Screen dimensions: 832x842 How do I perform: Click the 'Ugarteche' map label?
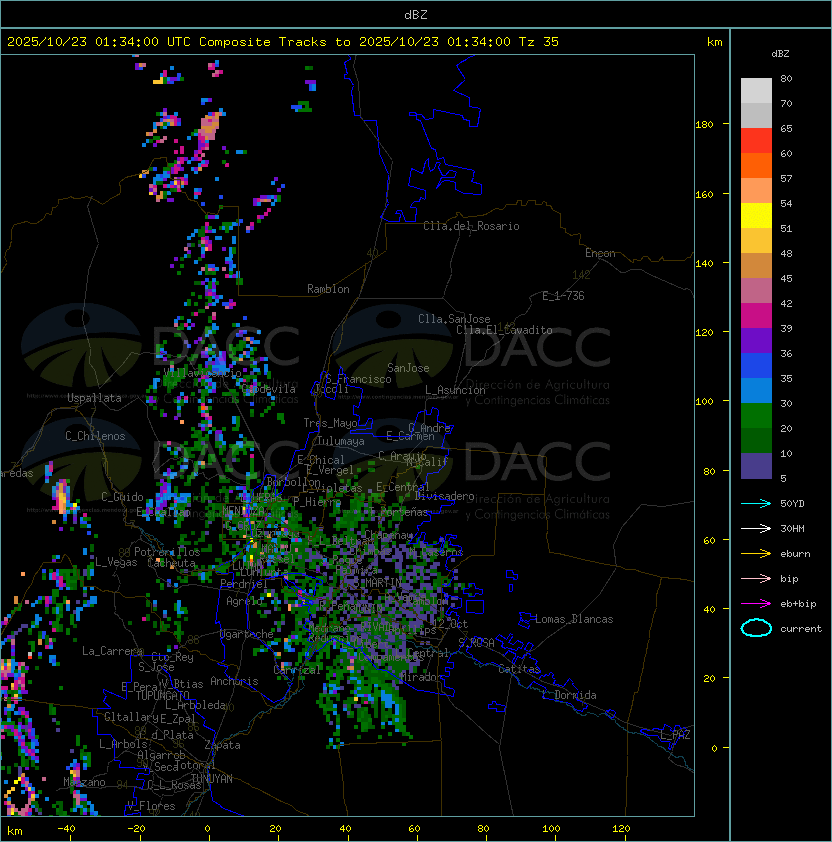tap(247, 634)
